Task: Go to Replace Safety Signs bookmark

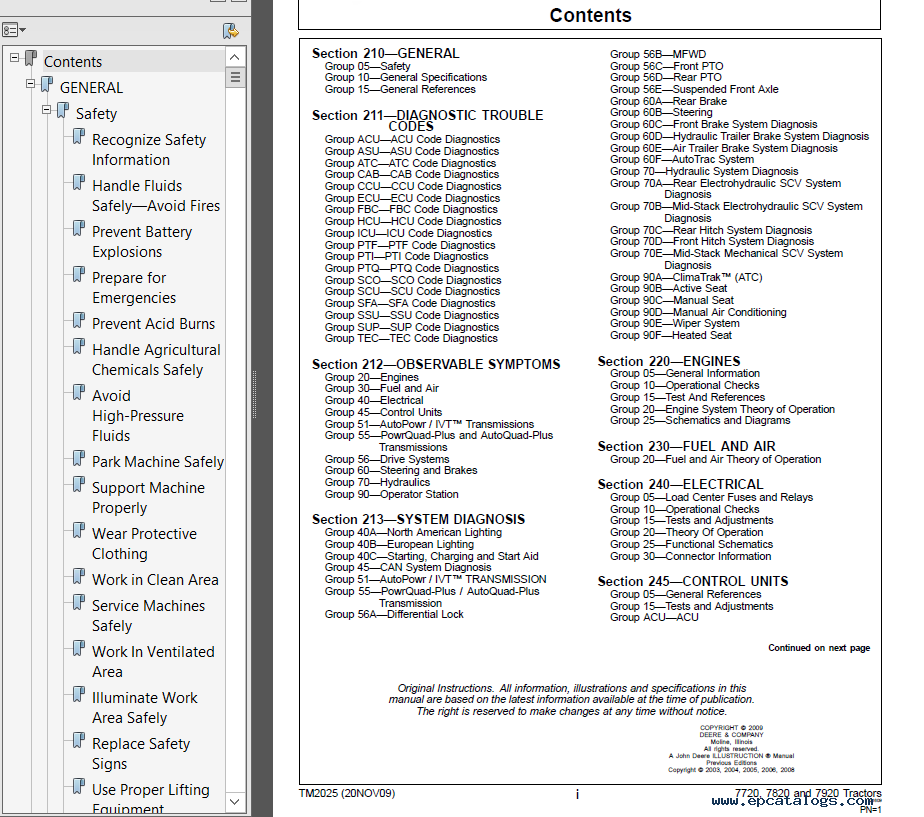Action: [141, 753]
